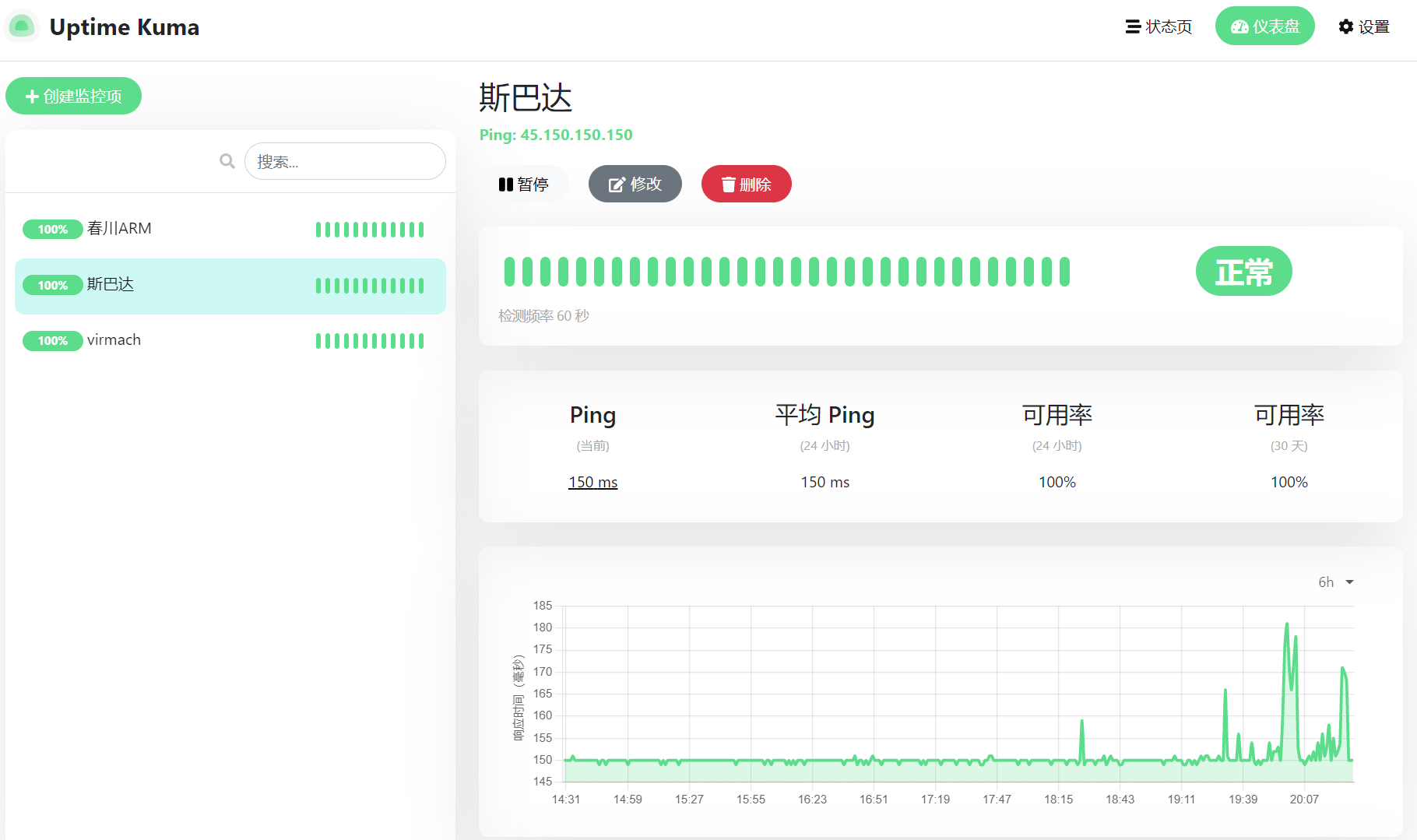This screenshot has width=1417, height=840.
Task: Go to the 仪表盘 dashboard
Action: click(x=1264, y=26)
